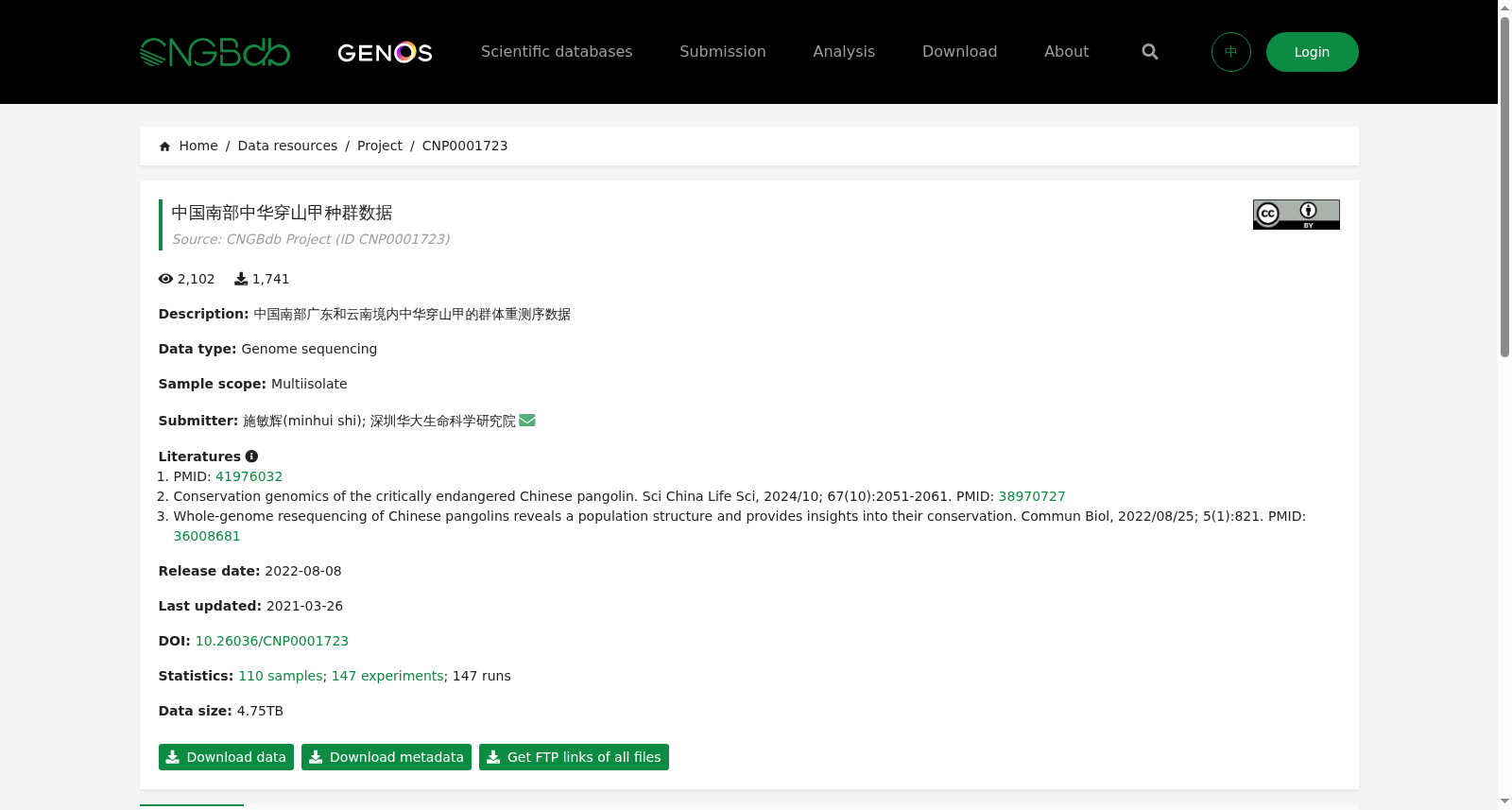1512x810 pixels.
Task: Click the Genome sequencing data type value
Action: tap(309, 349)
